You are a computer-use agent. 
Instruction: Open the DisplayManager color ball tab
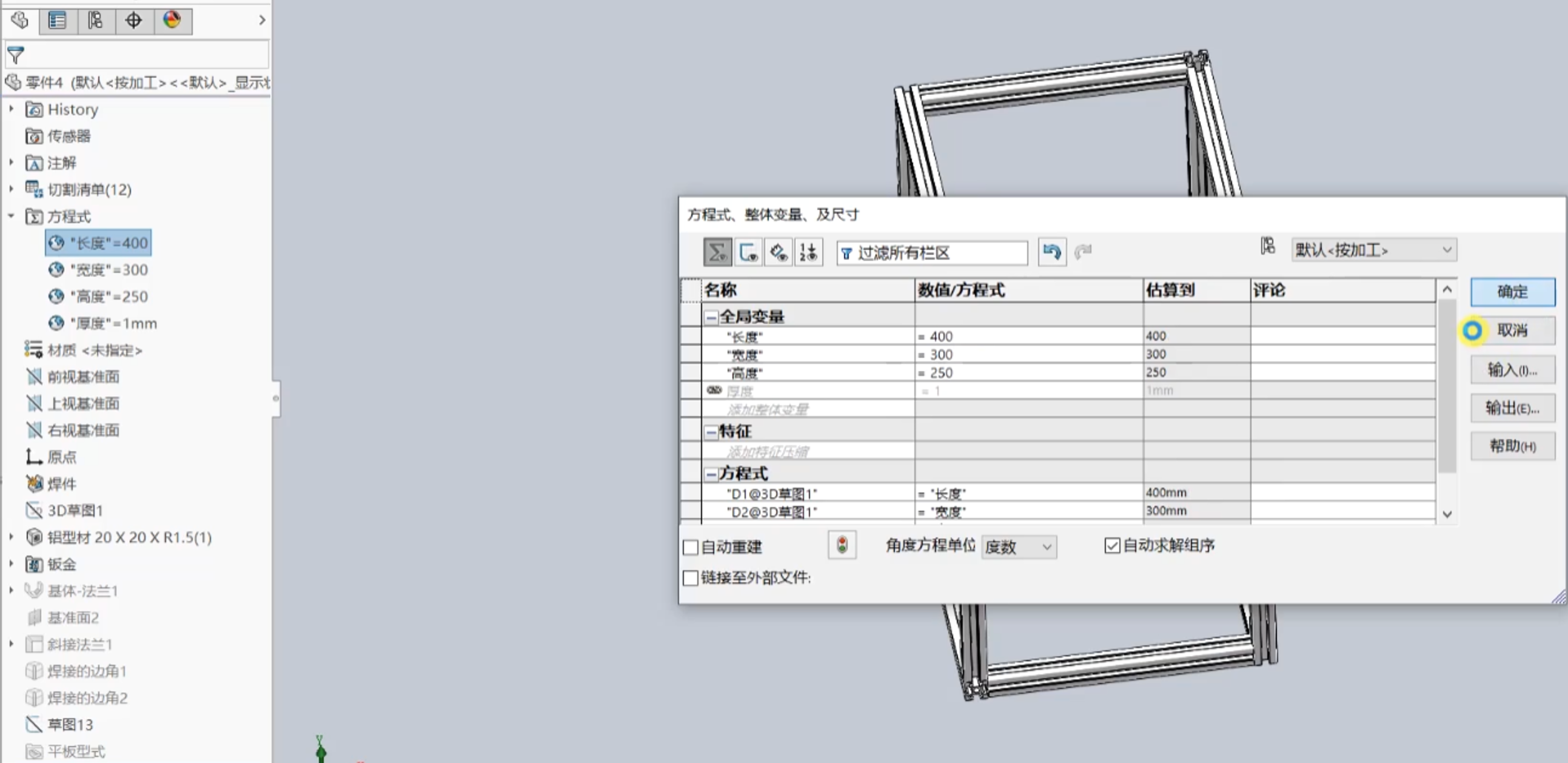(x=172, y=20)
